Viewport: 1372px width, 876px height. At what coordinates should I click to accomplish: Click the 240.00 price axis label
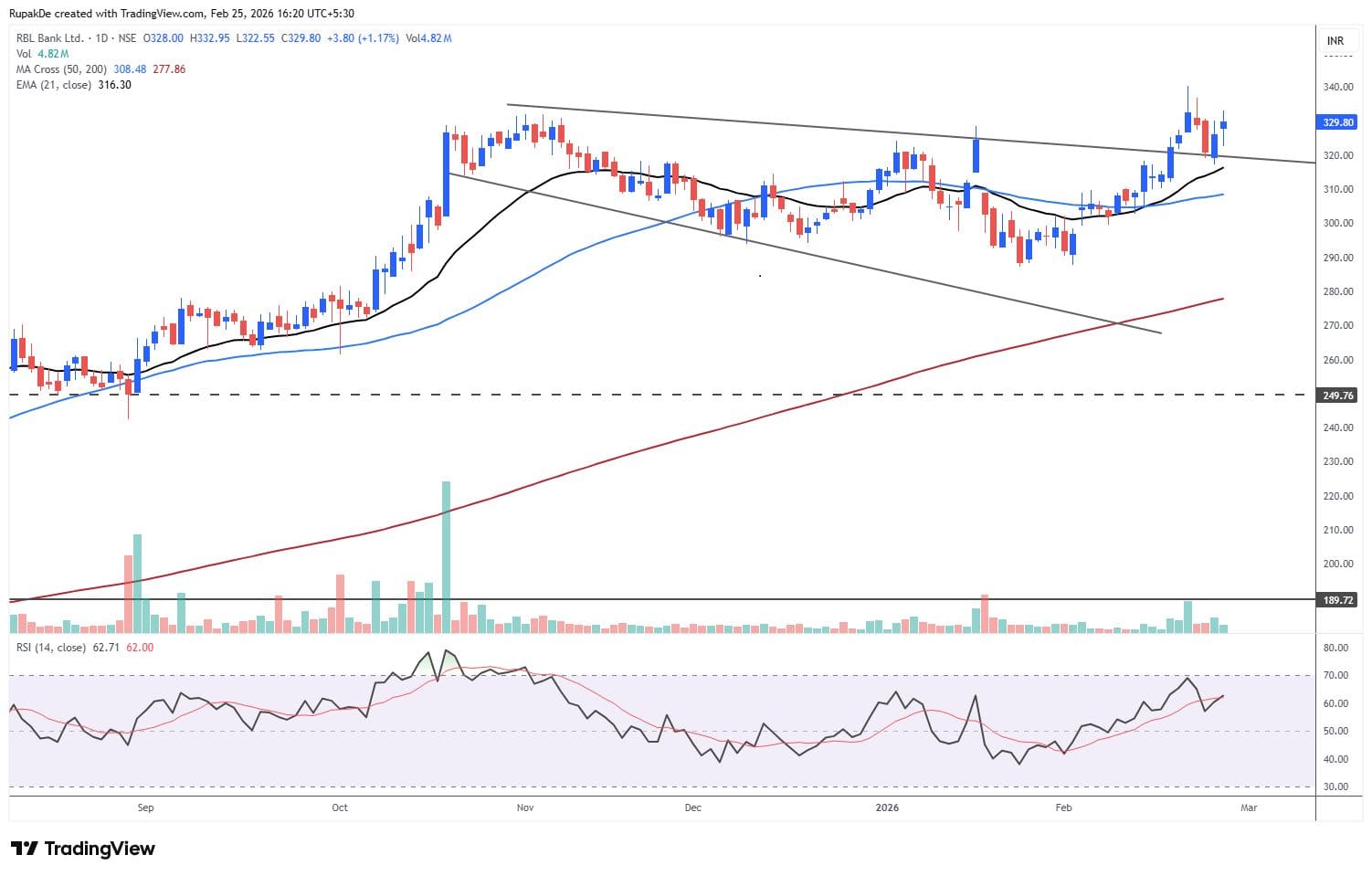tap(1338, 428)
